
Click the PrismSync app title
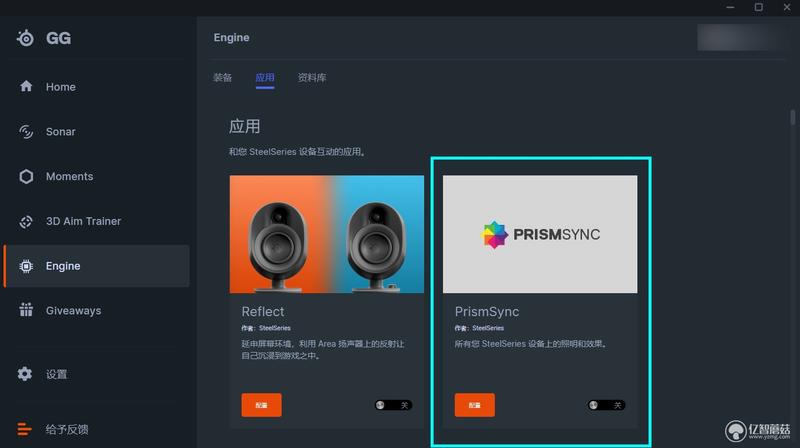[487, 311]
